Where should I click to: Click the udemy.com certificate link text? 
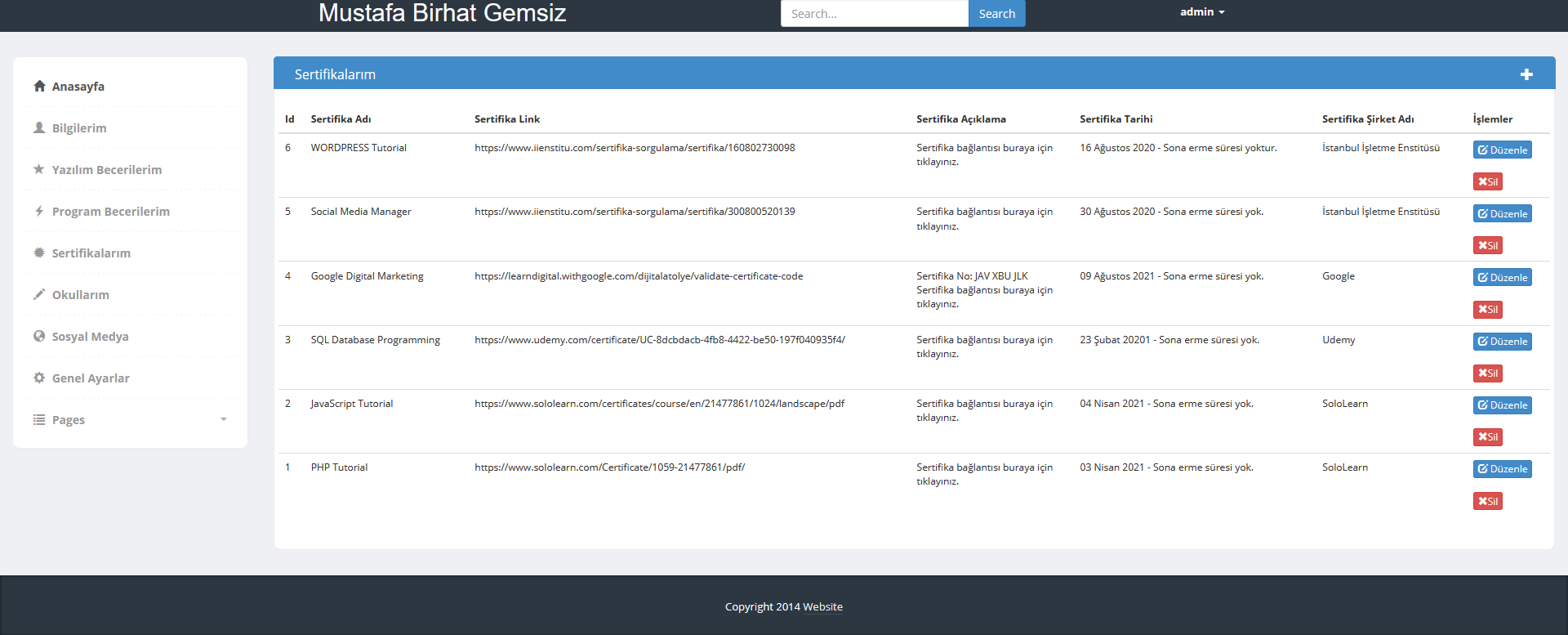coord(660,340)
